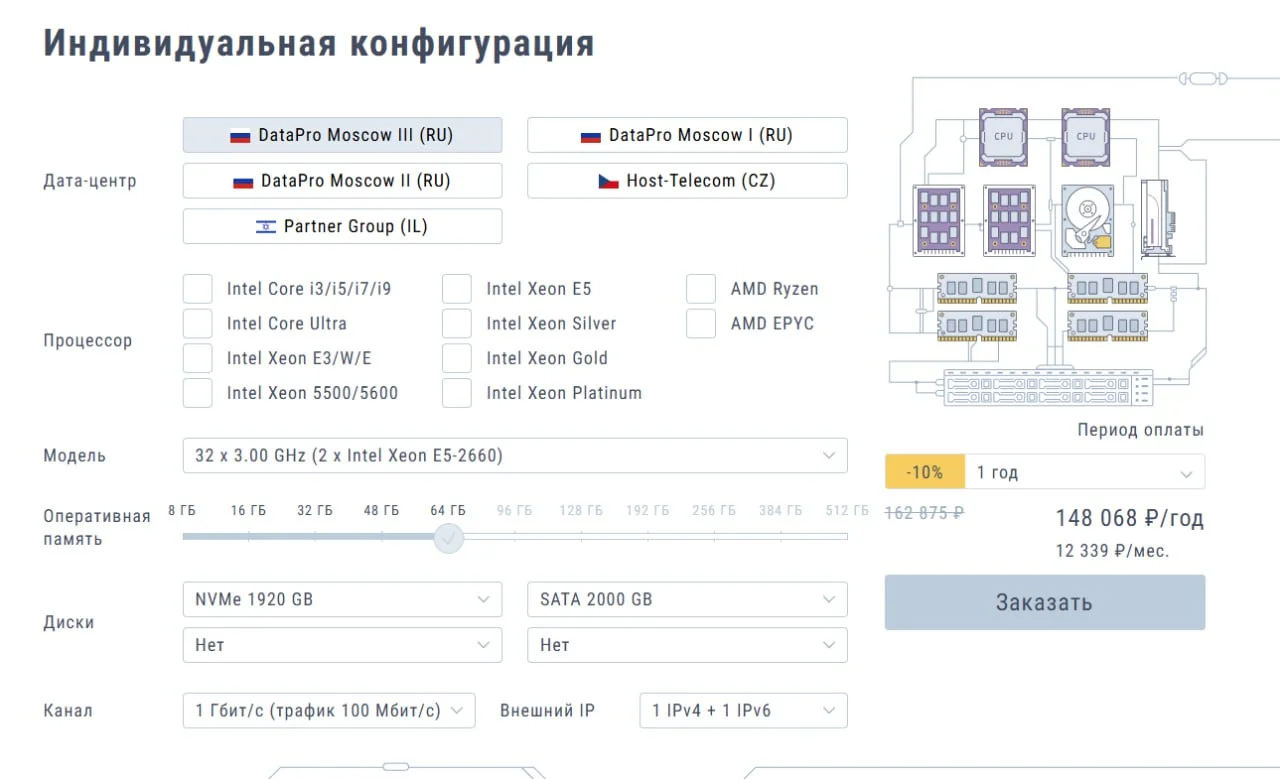Check the Intel Xeon E5 processor box
Viewport: 1280px width, 779px height.
[457, 289]
